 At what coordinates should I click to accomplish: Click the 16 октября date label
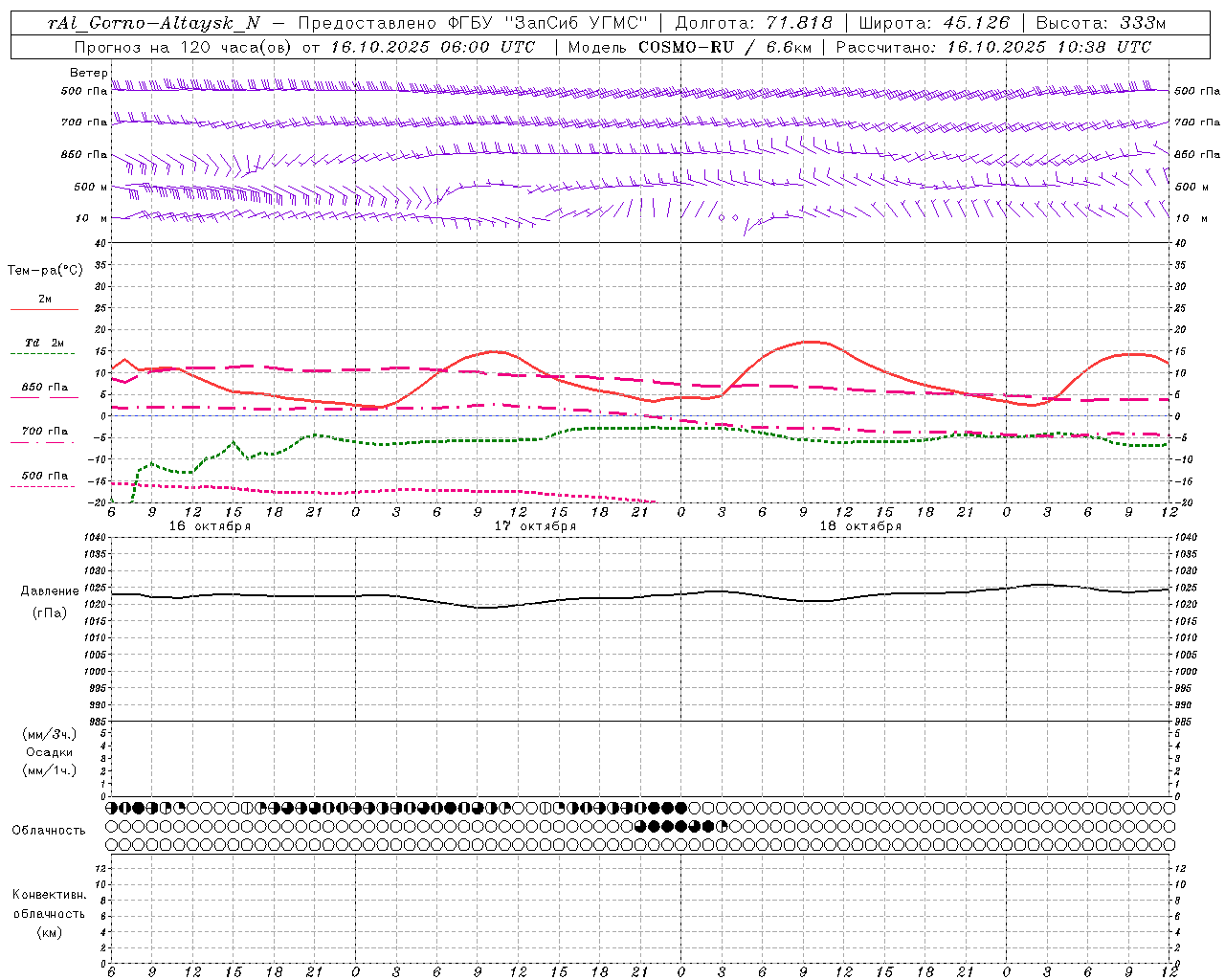(210, 526)
